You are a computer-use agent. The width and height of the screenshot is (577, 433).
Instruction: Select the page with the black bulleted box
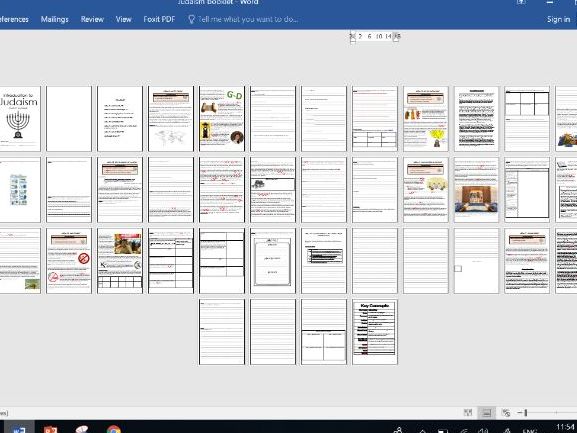(x=324, y=261)
